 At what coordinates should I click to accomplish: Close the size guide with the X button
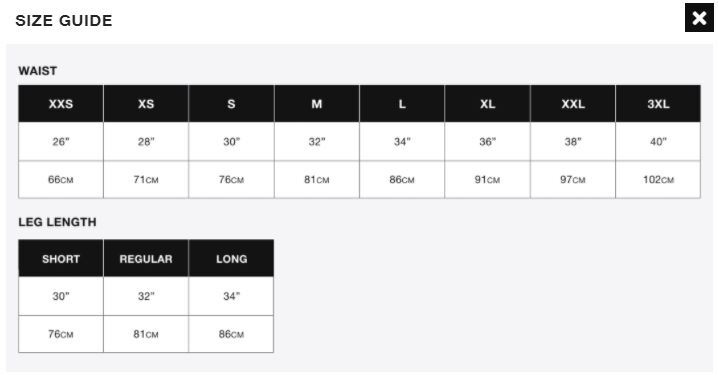[x=699, y=18]
